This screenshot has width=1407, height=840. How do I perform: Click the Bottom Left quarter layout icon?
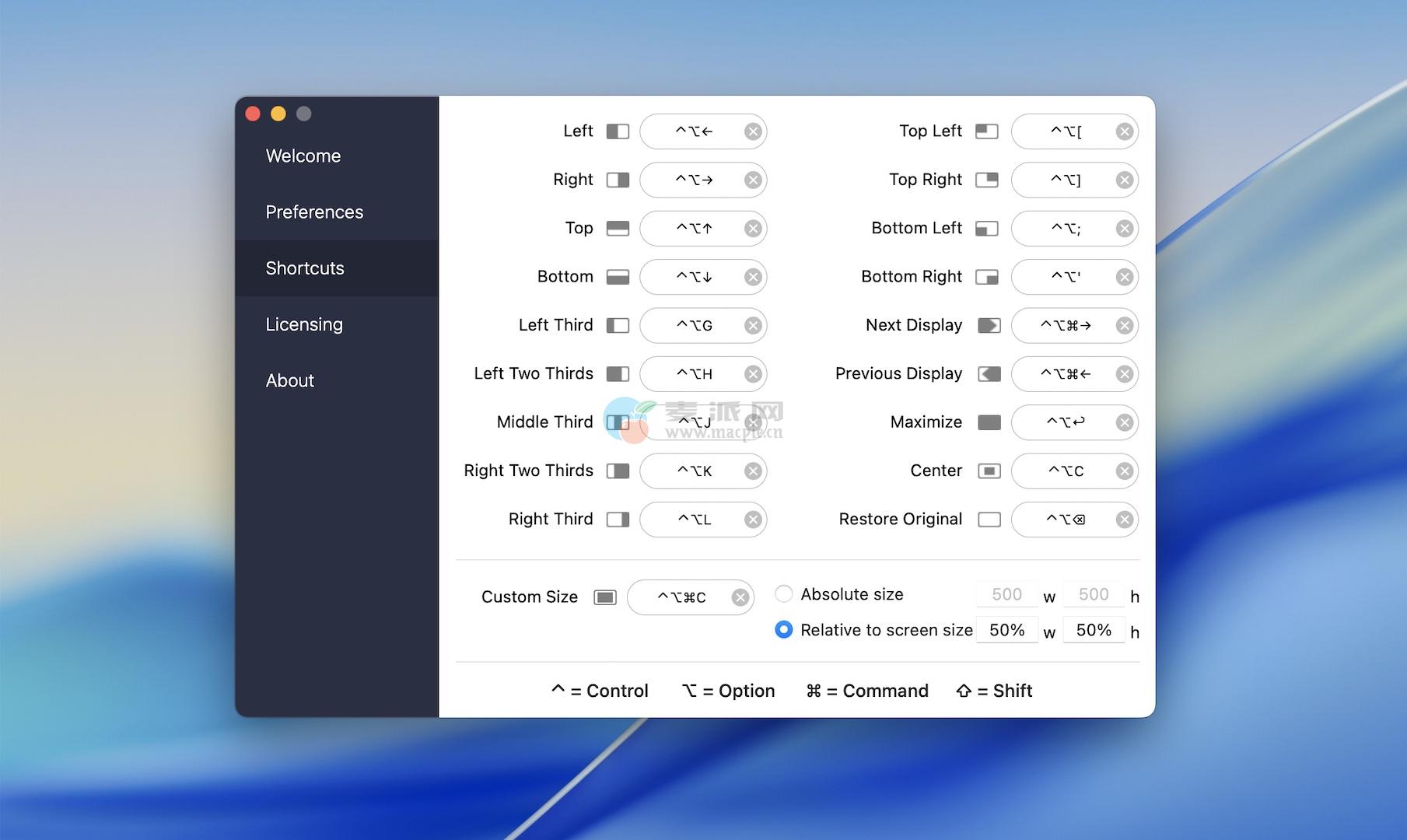pos(987,229)
